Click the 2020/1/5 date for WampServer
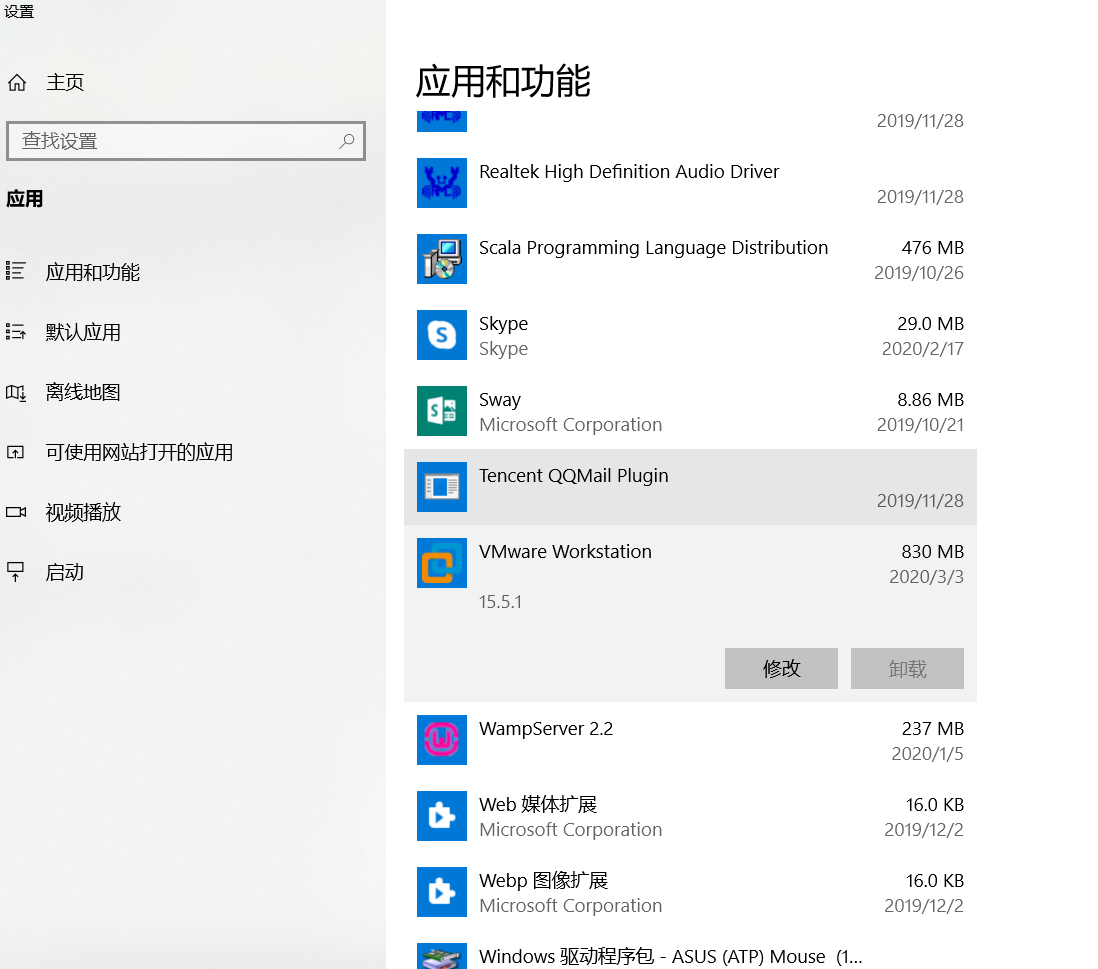 point(928,754)
